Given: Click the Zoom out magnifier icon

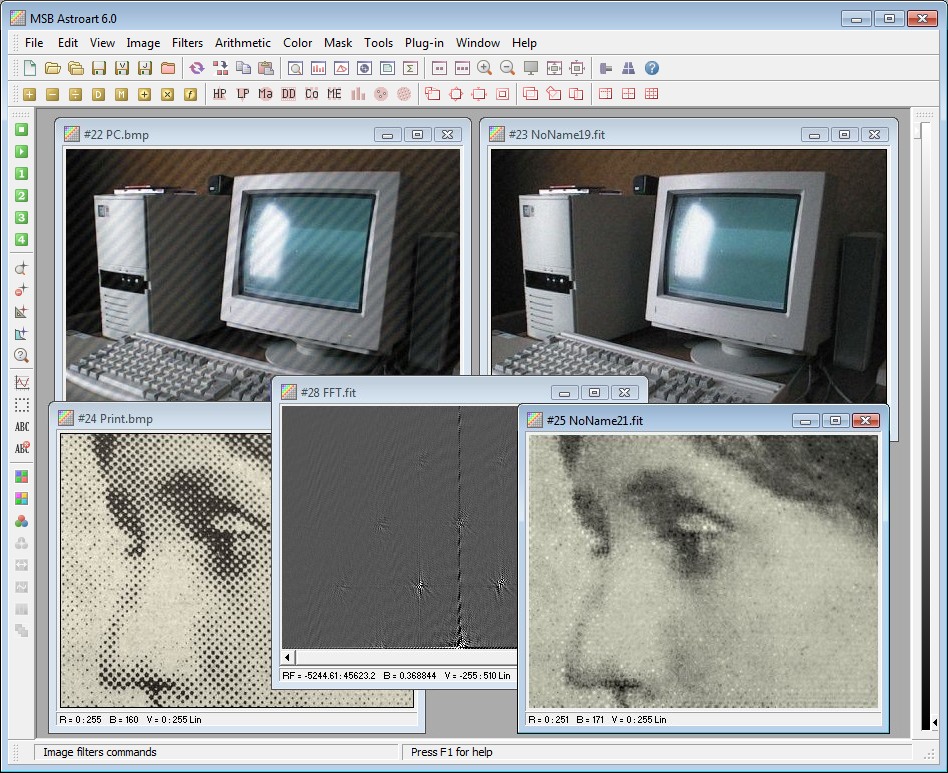Looking at the screenshot, I should (508, 68).
